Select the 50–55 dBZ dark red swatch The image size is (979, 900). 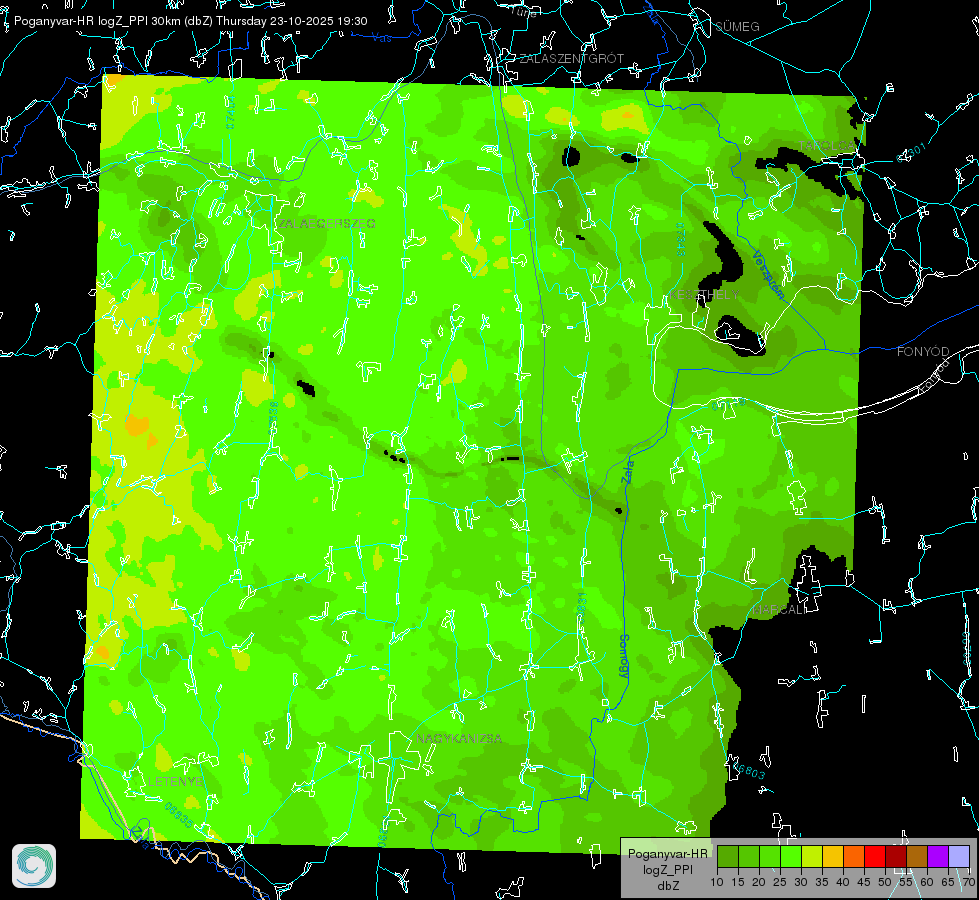click(x=895, y=856)
